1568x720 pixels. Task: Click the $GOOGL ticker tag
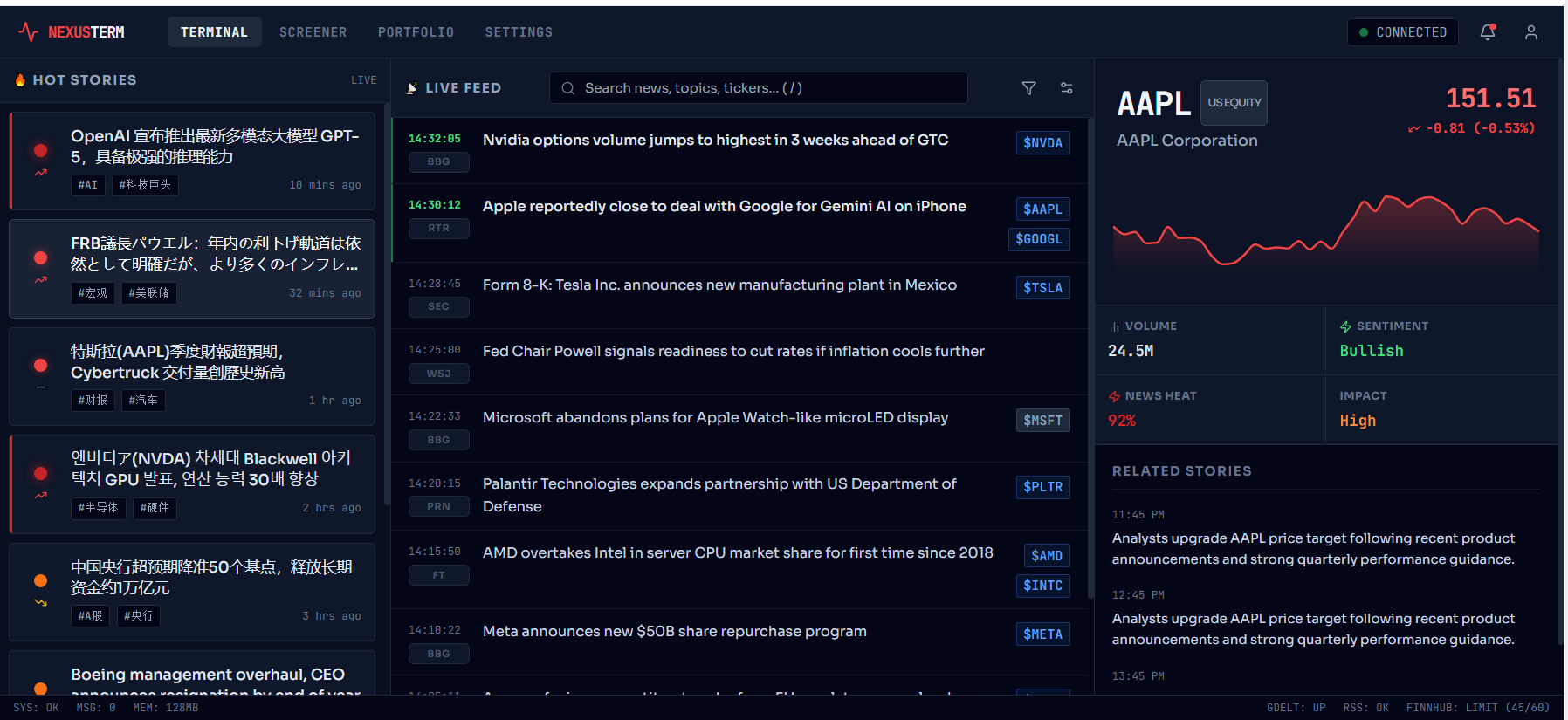(1039, 239)
